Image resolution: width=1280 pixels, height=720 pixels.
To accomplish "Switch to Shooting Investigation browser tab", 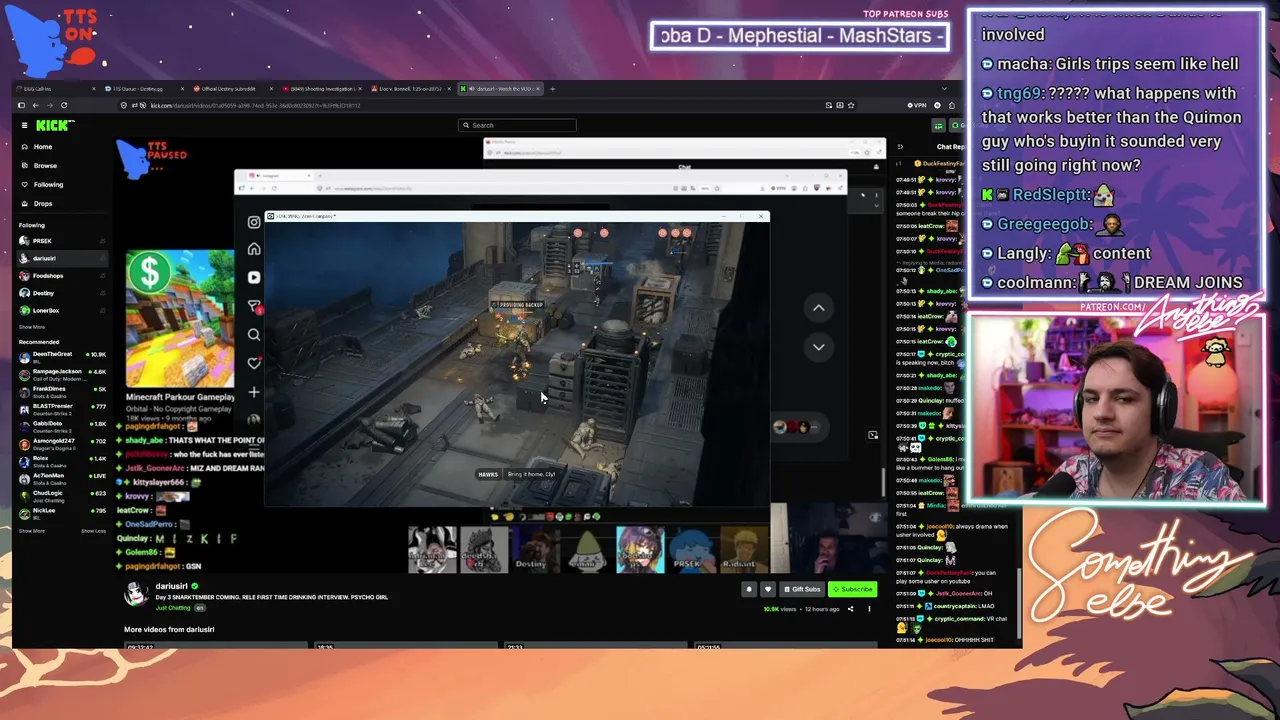I will pos(320,89).
